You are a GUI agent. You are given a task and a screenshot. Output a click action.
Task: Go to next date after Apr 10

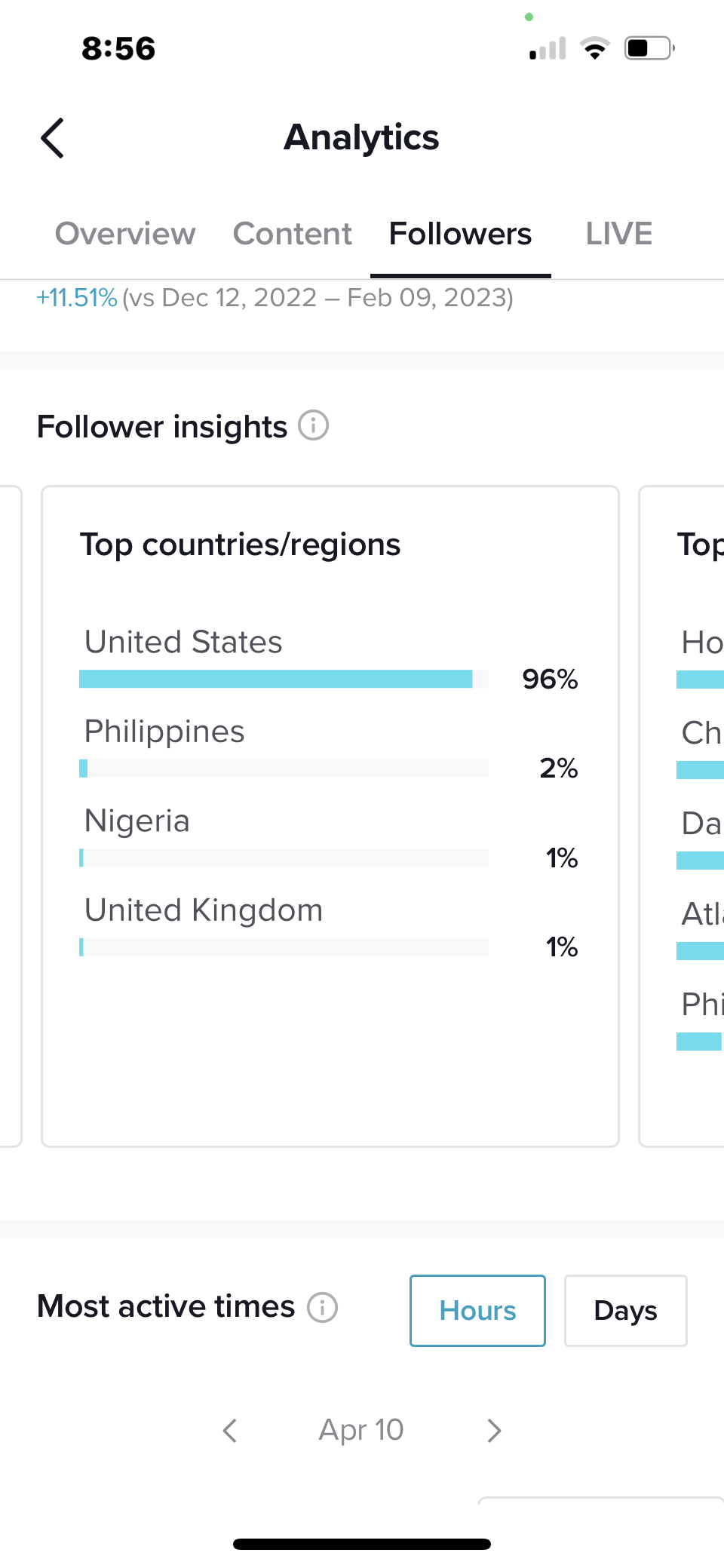tap(494, 1430)
